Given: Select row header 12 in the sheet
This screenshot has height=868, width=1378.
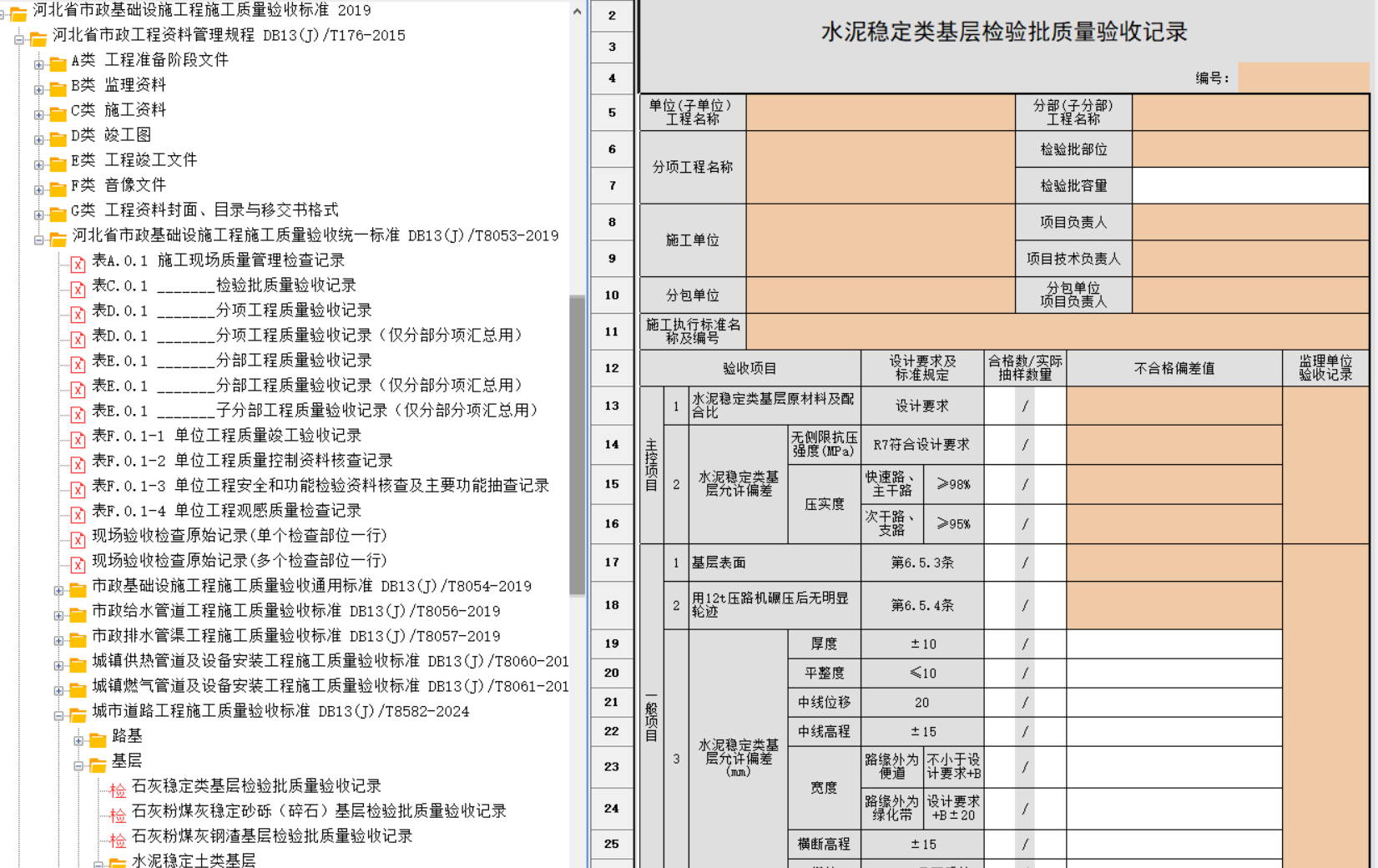Looking at the screenshot, I should pyautogui.click(x=612, y=368).
